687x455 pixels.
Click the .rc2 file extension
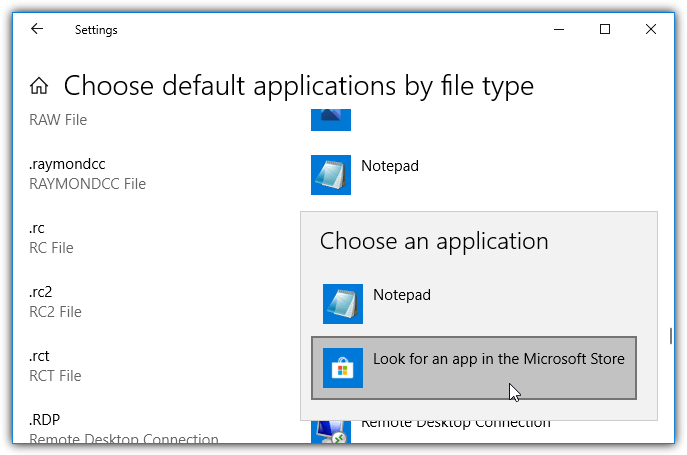click(40, 292)
